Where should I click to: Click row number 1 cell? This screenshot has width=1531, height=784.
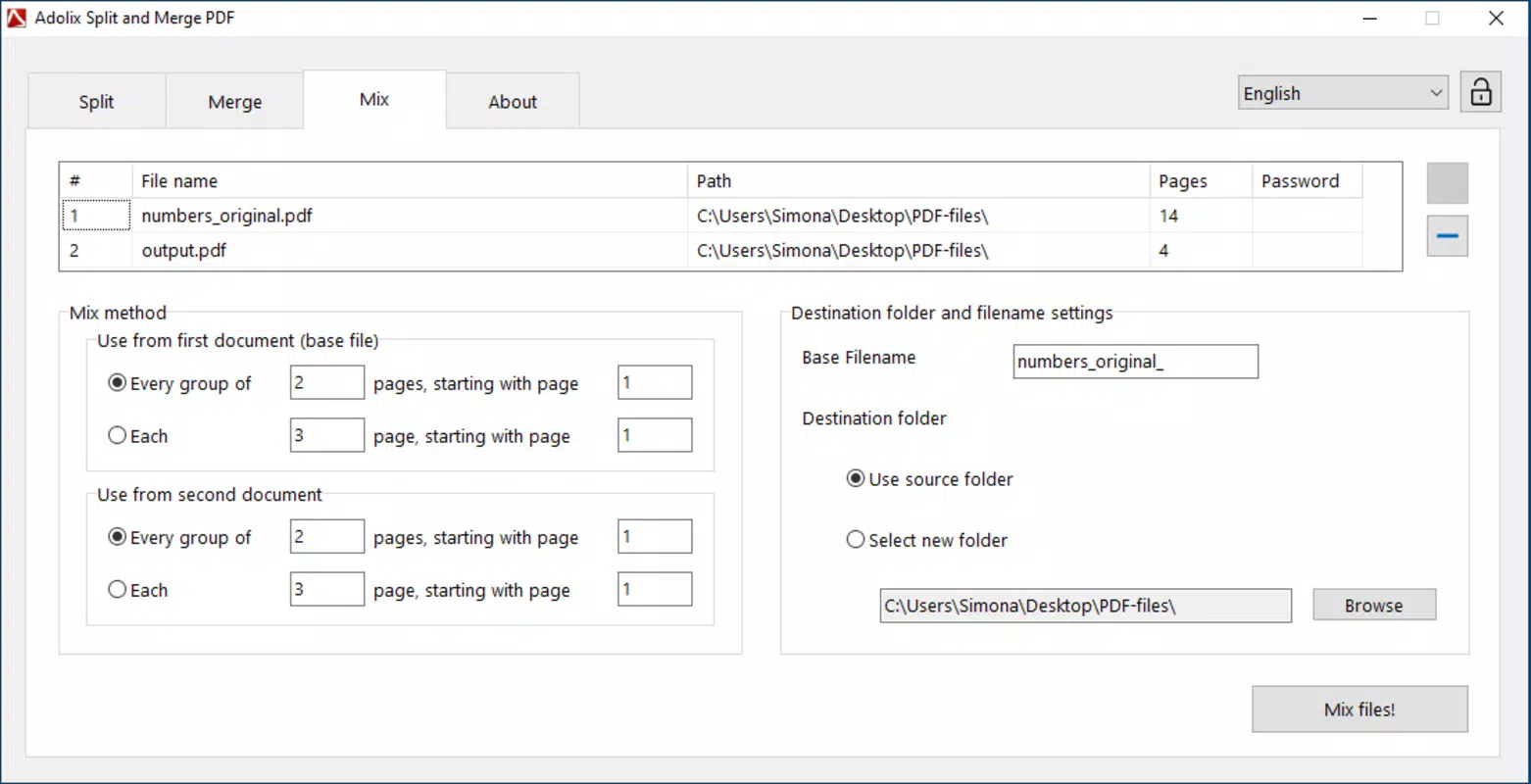[x=96, y=216]
